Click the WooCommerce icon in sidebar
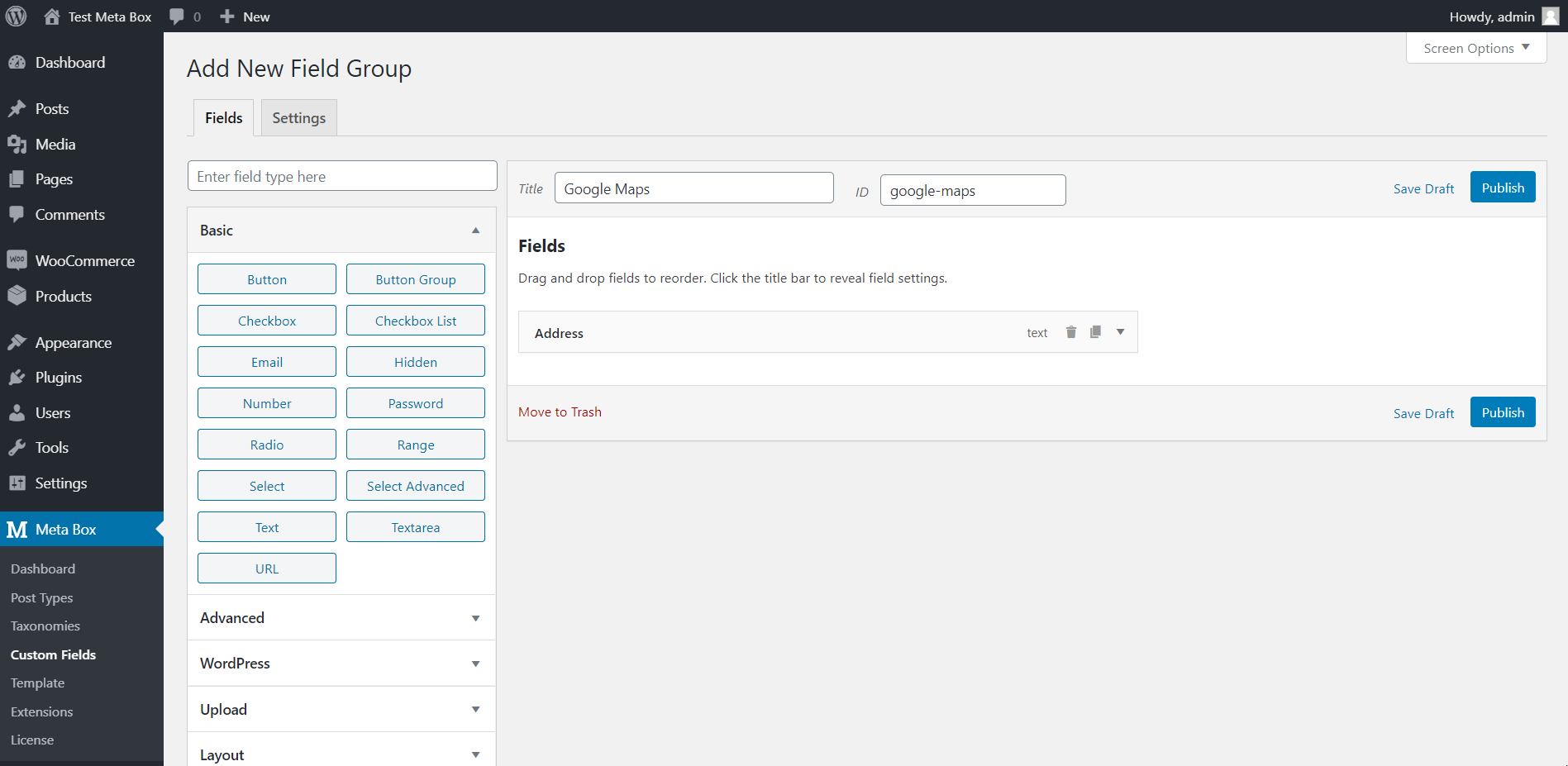The image size is (1568, 766). tap(17, 260)
